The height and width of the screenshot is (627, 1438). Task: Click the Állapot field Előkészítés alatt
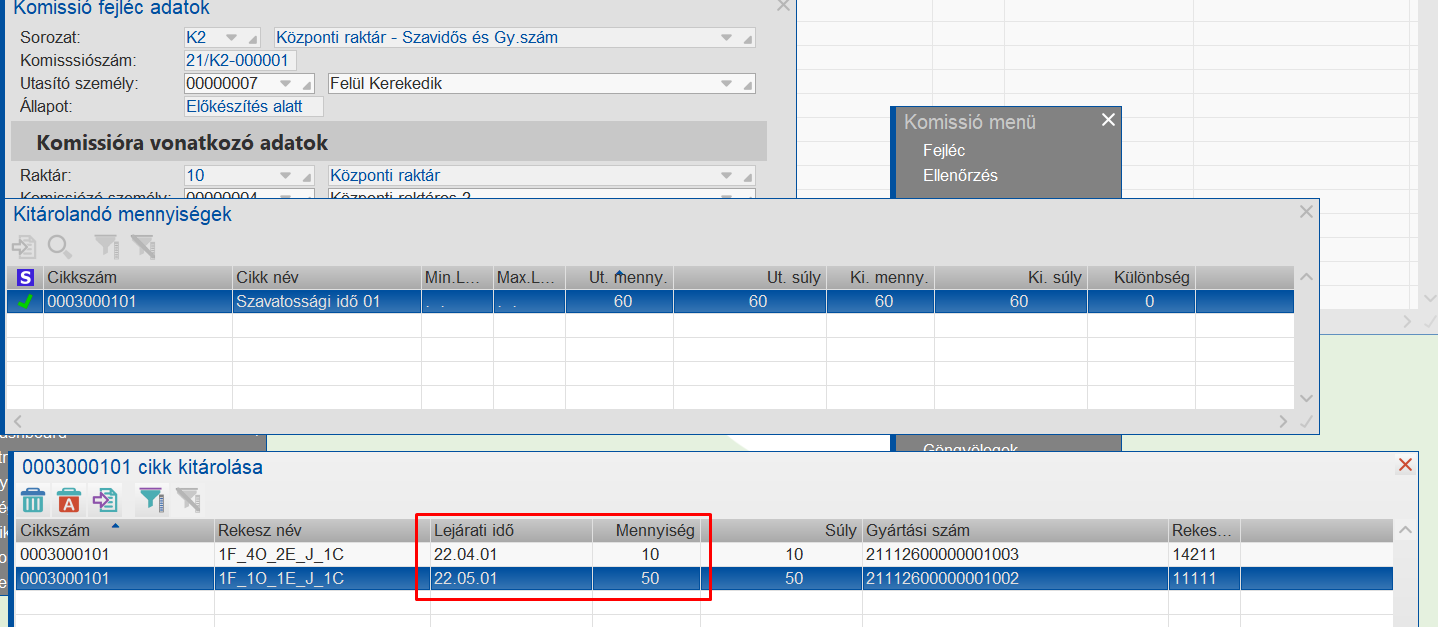click(254, 106)
